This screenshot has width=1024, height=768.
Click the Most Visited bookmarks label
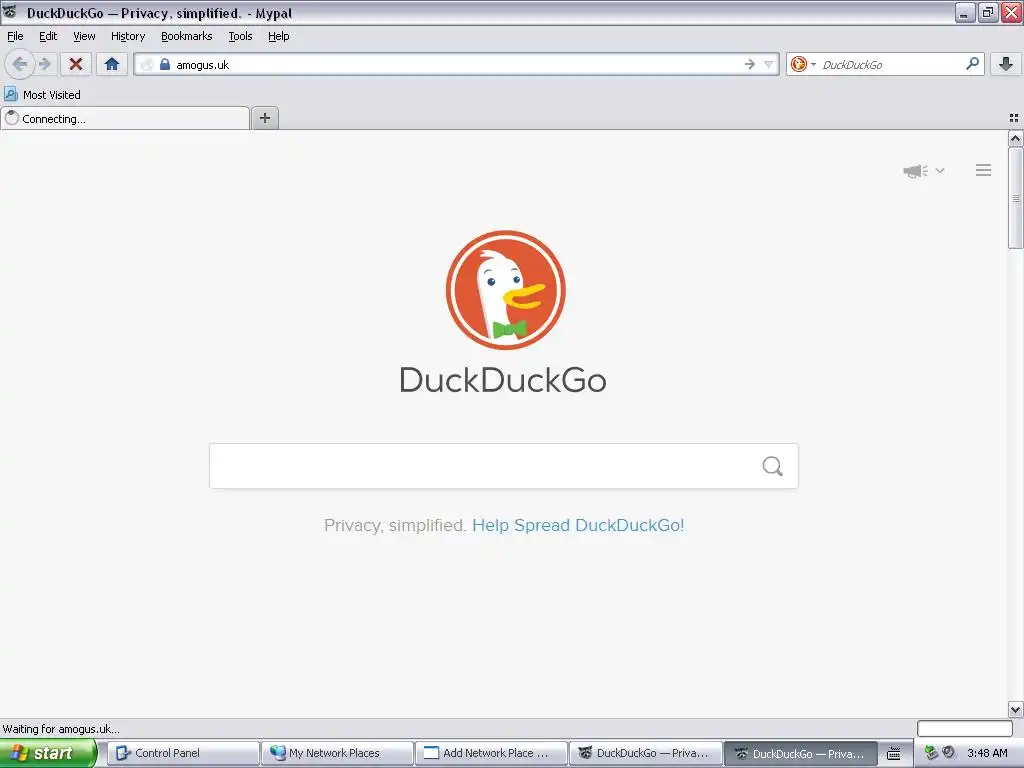(x=52, y=95)
